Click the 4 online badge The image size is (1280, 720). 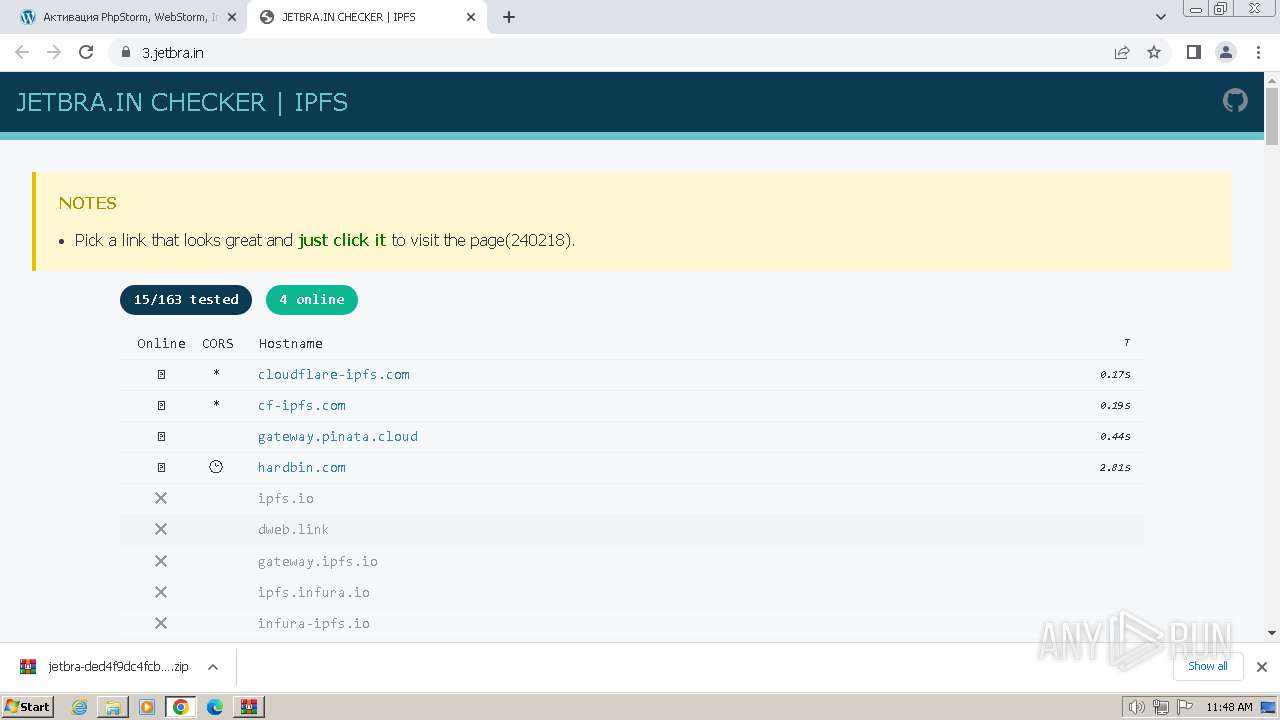click(x=312, y=299)
